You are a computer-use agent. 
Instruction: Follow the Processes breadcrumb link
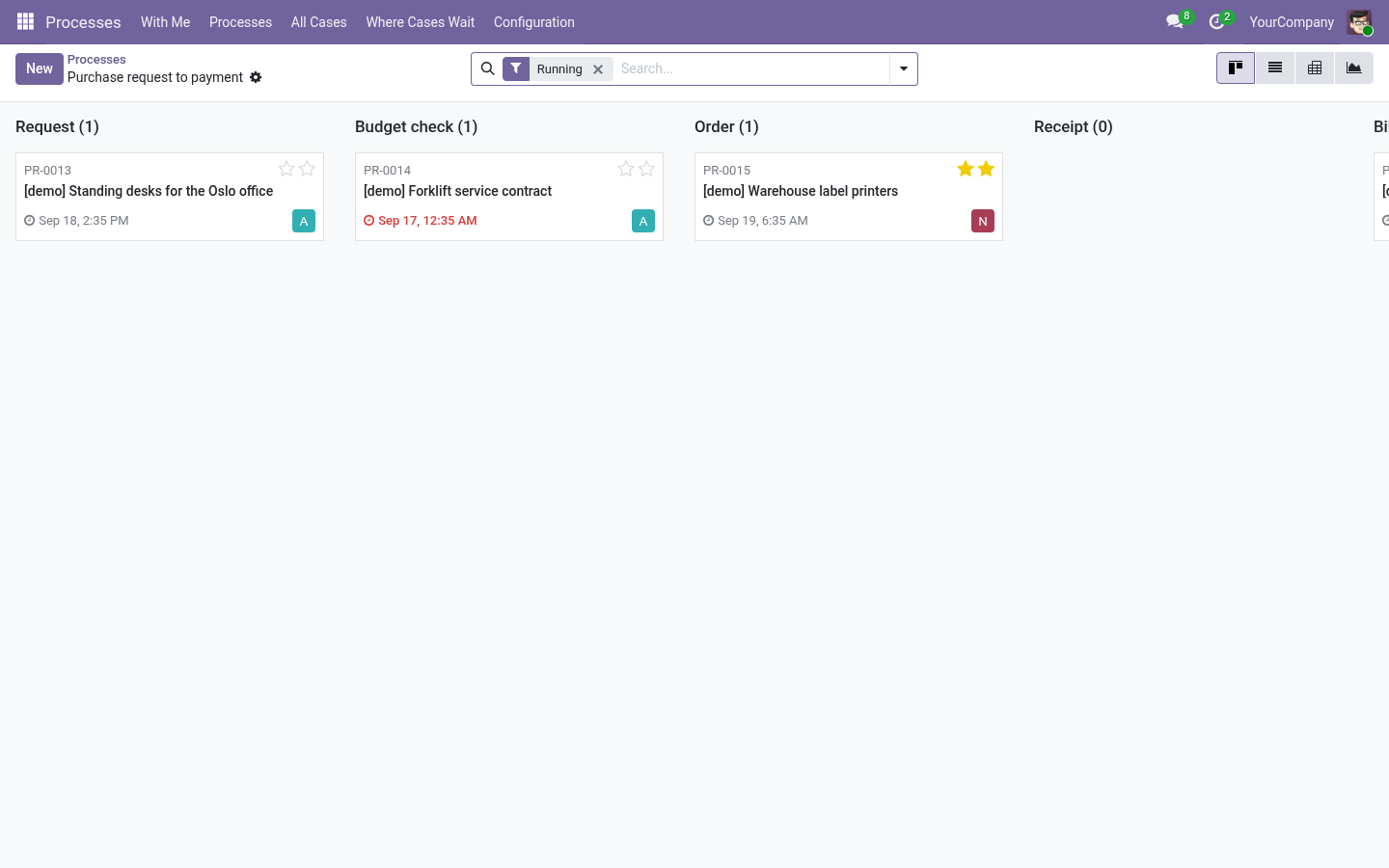click(x=96, y=60)
